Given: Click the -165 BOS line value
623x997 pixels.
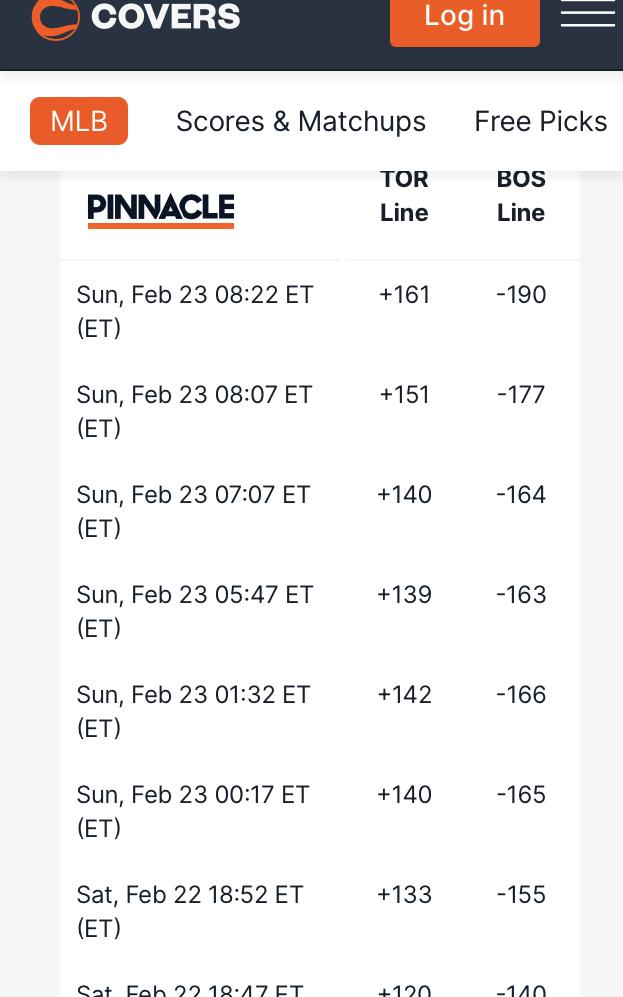Looking at the screenshot, I should tap(521, 795).
